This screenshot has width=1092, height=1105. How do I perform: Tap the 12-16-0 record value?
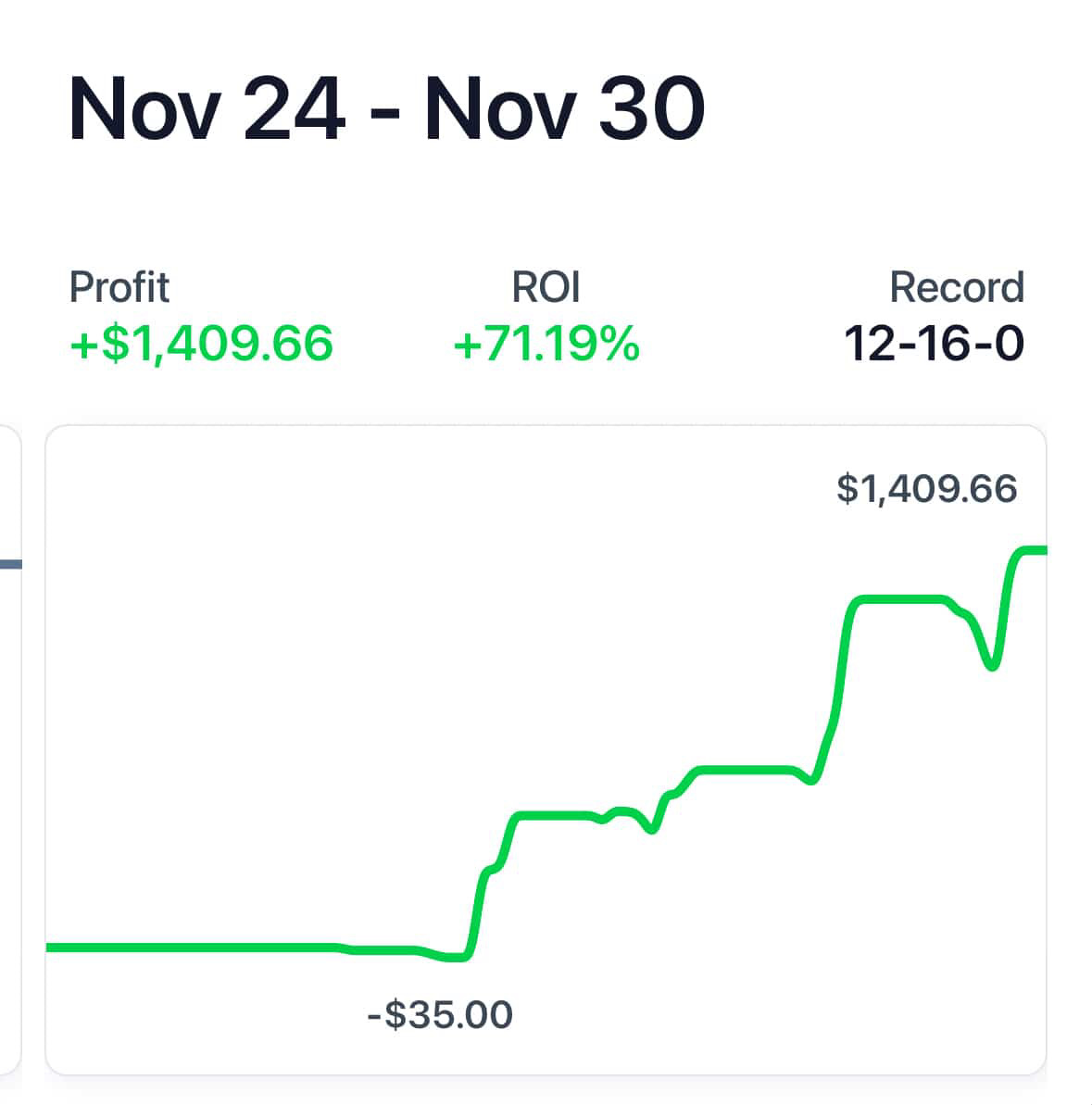[x=934, y=344]
